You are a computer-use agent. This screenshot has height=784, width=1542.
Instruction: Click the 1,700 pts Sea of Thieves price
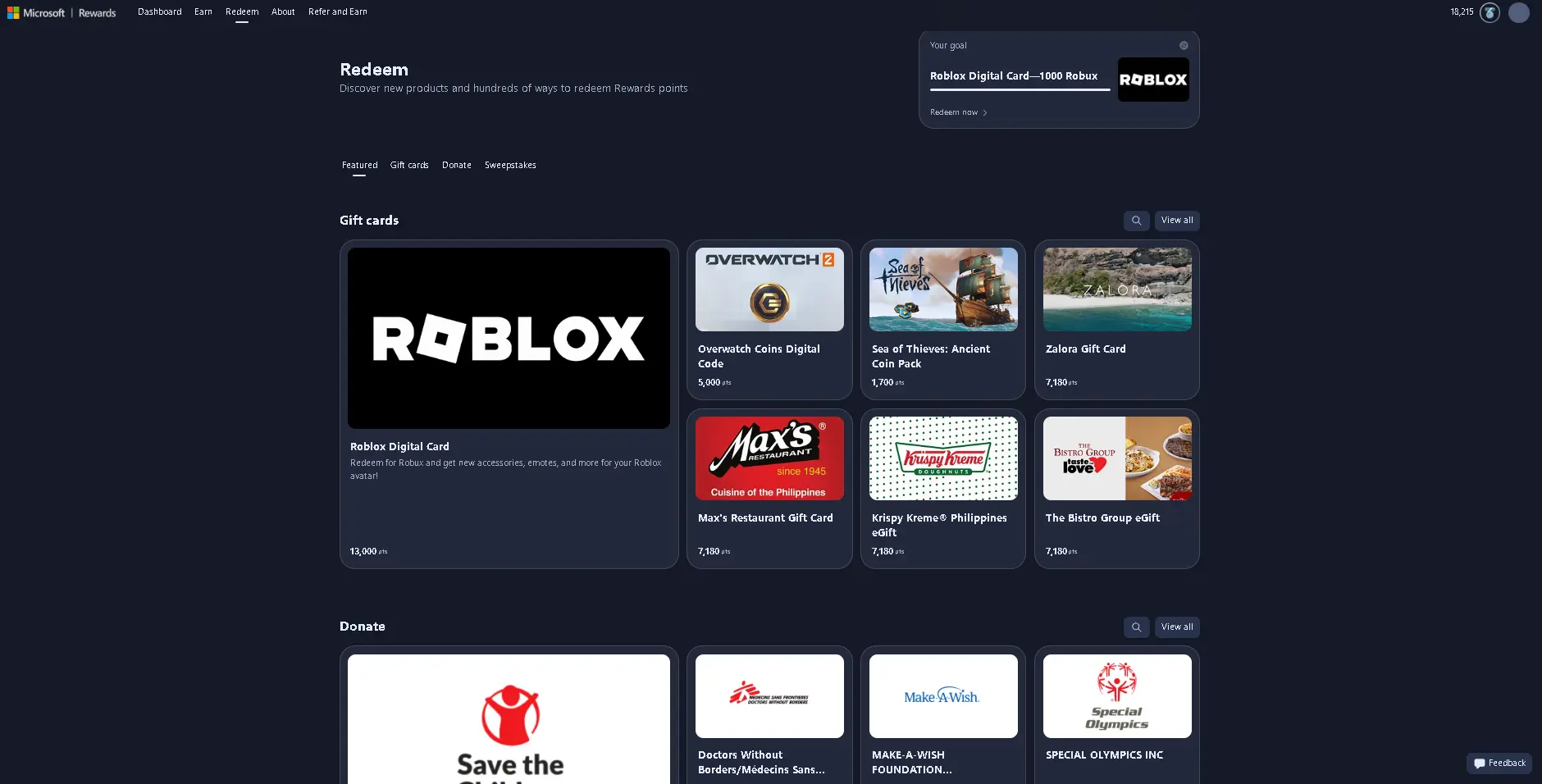pyautogui.click(x=887, y=383)
